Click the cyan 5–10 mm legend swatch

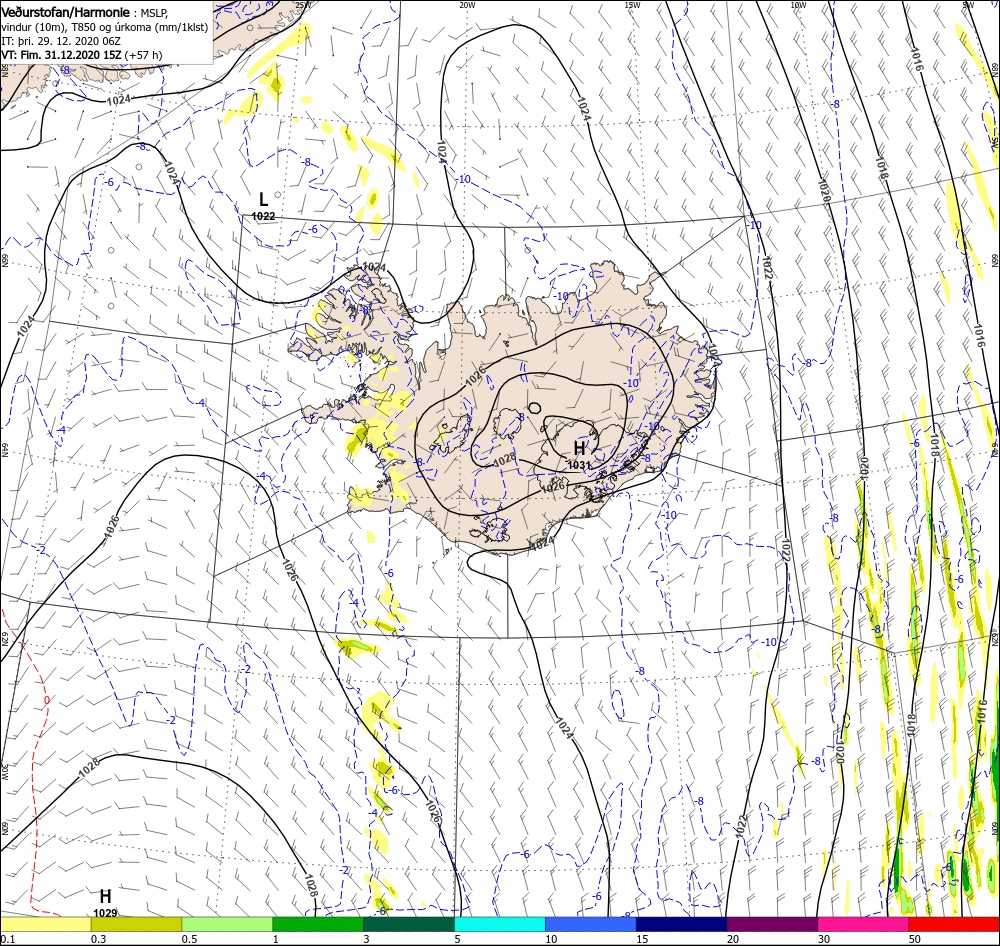point(500,924)
